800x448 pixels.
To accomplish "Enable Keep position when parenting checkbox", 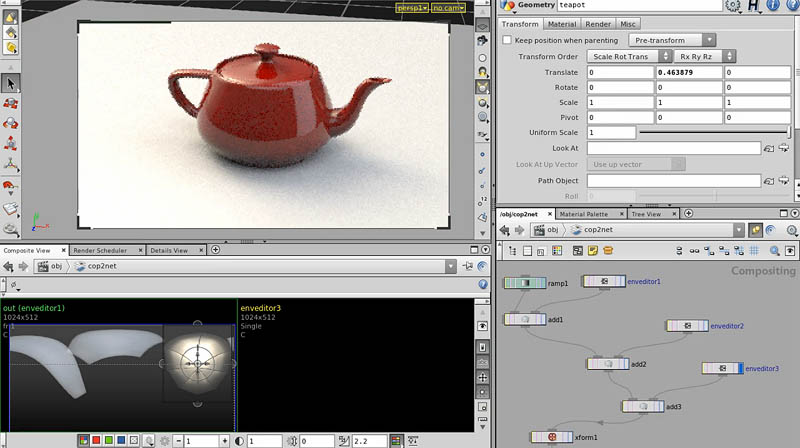I will [506, 40].
